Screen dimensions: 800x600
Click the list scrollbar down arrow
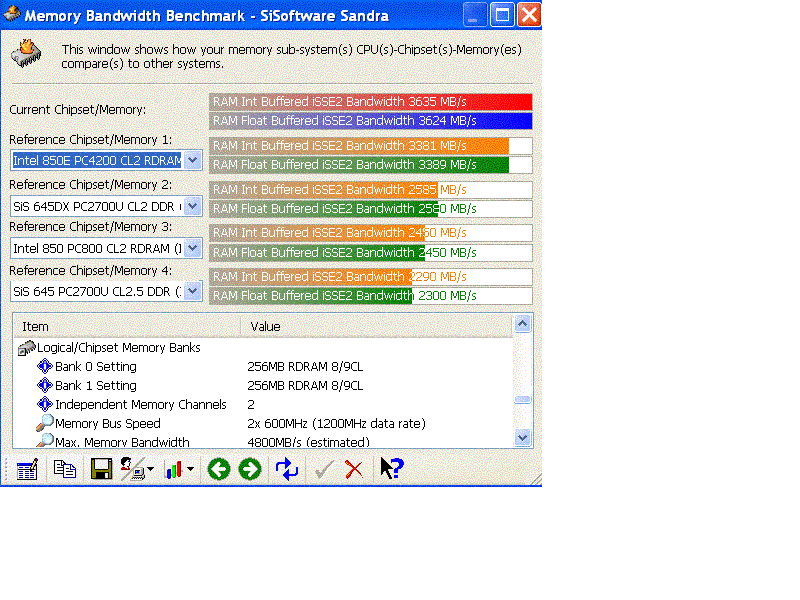tap(522, 437)
